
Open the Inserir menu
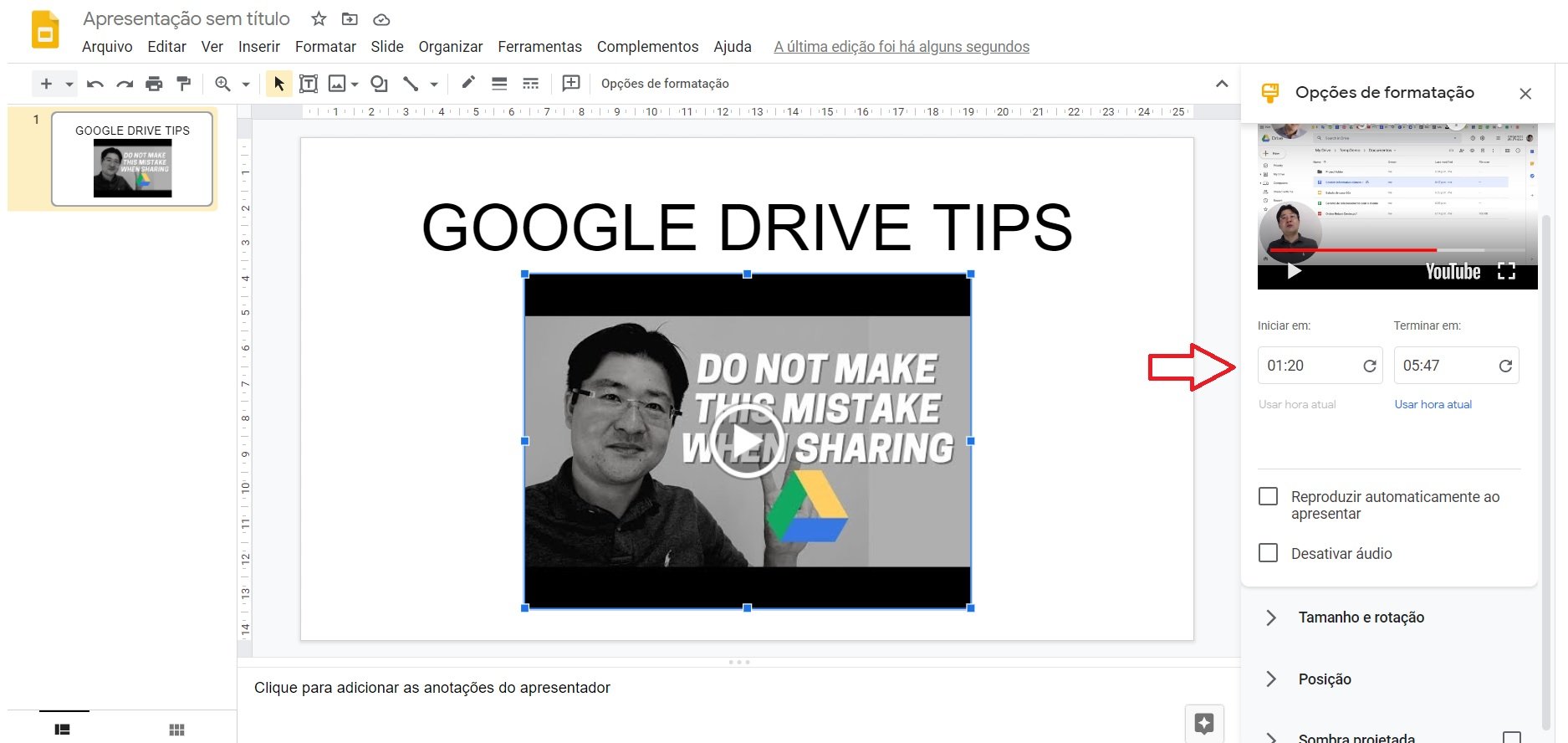coord(259,47)
